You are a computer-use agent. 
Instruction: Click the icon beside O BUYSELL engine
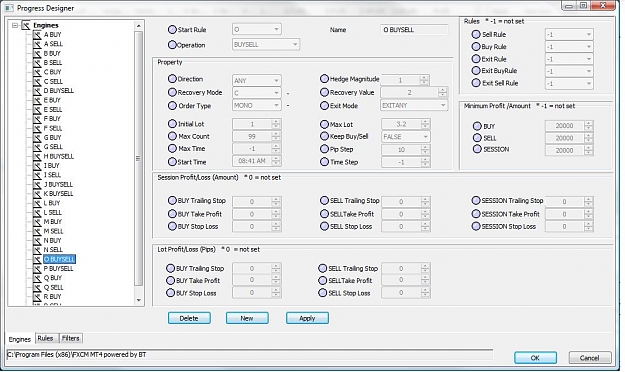coord(37,260)
